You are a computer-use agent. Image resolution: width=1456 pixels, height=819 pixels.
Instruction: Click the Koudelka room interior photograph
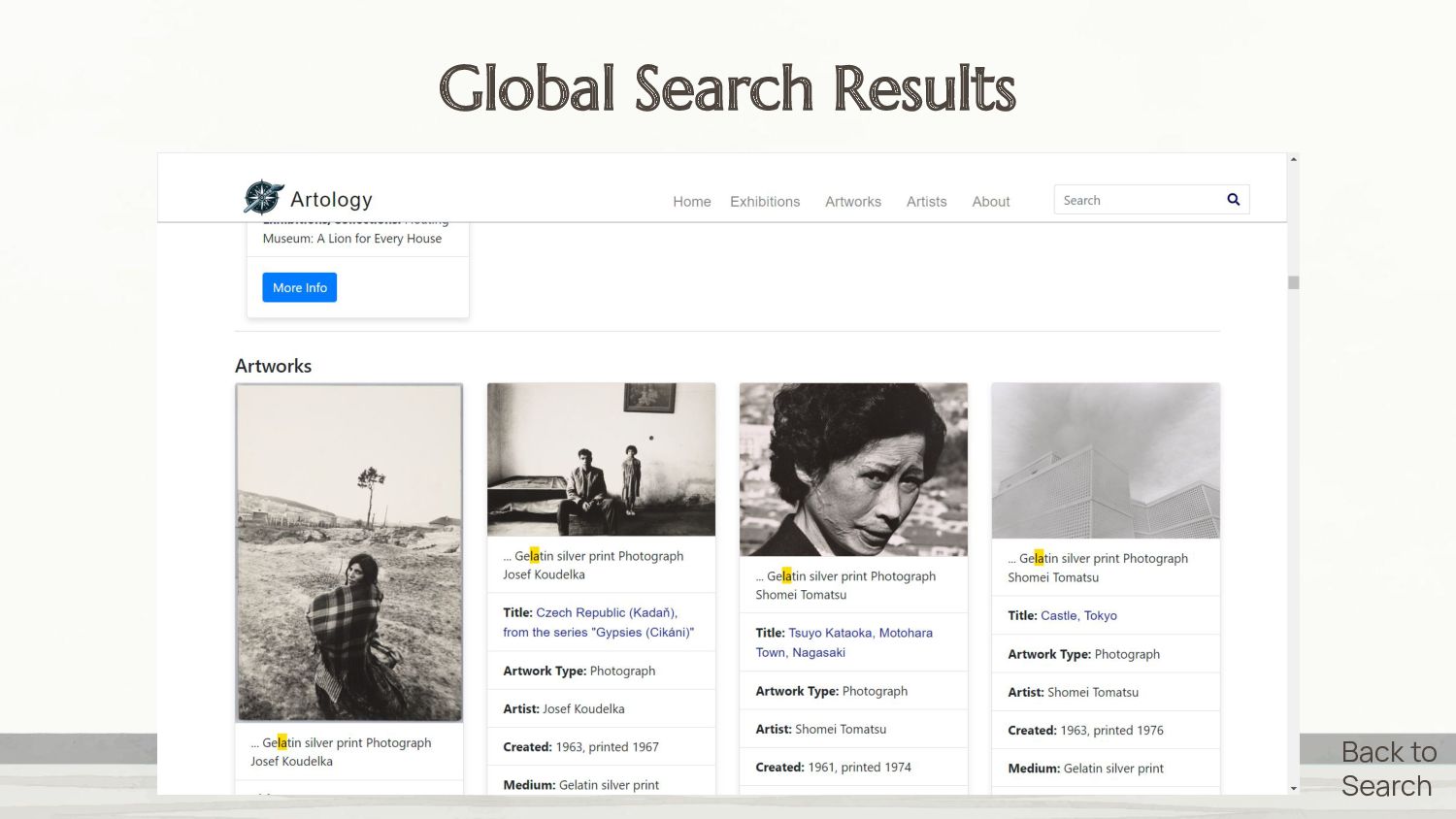tap(601, 459)
